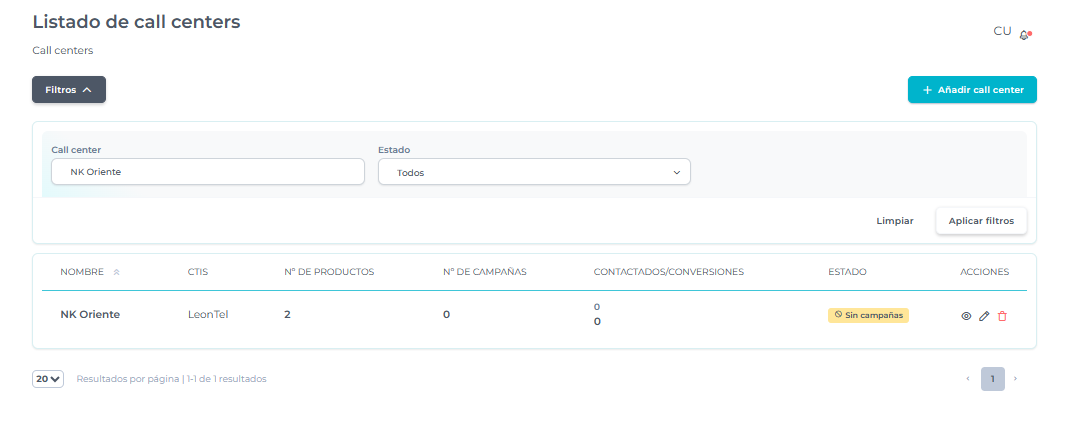Open notifications bell icon
This screenshot has height=429, width=1071.
(1025, 34)
